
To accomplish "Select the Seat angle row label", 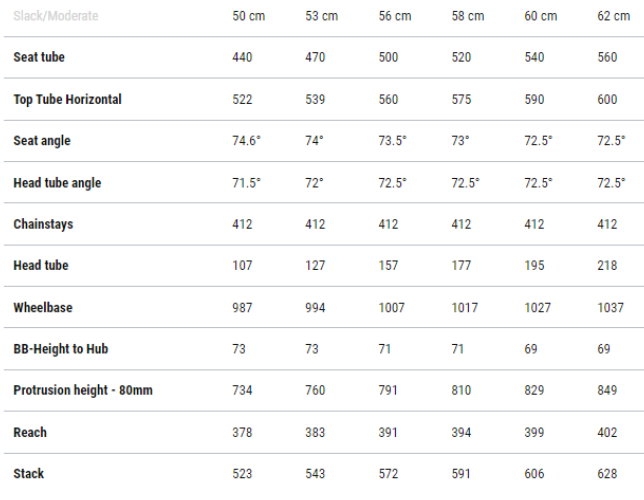I will pos(42,141).
